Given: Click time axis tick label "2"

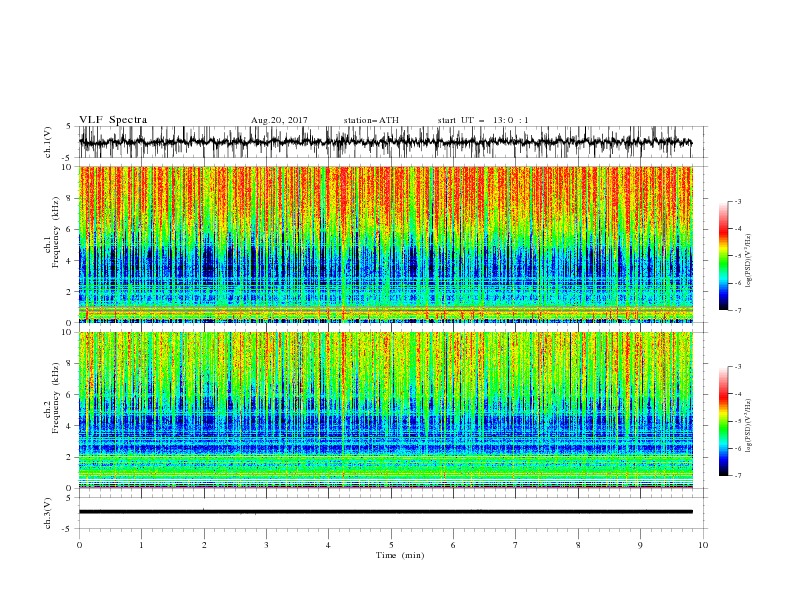Looking at the screenshot, I should point(204,545).
